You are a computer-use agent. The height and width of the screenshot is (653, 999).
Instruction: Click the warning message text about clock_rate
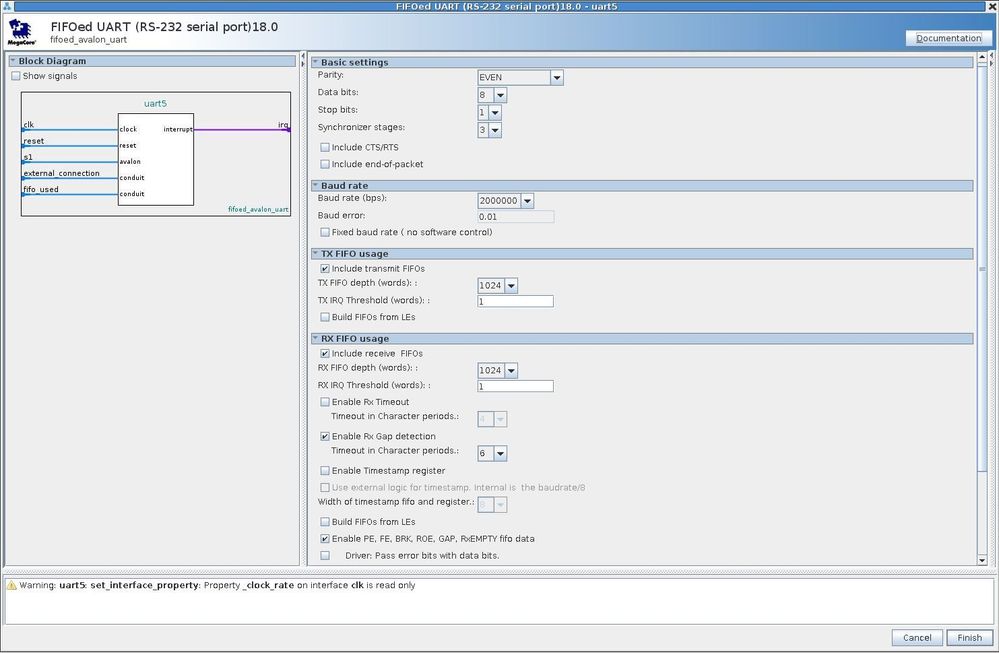[217, 585]
